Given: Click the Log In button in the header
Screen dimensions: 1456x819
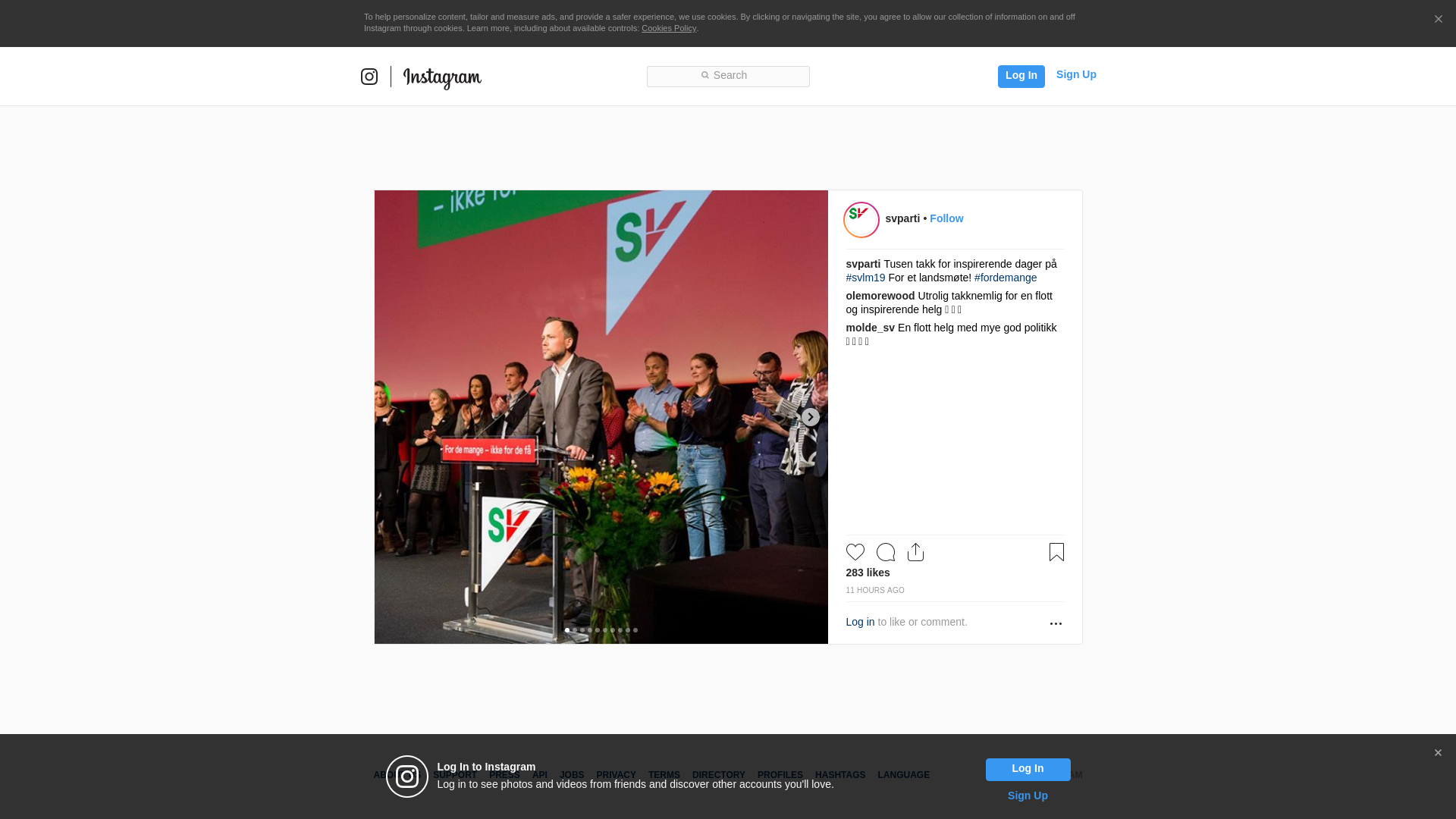Looking at the screenshot, I should [1021, 76].
